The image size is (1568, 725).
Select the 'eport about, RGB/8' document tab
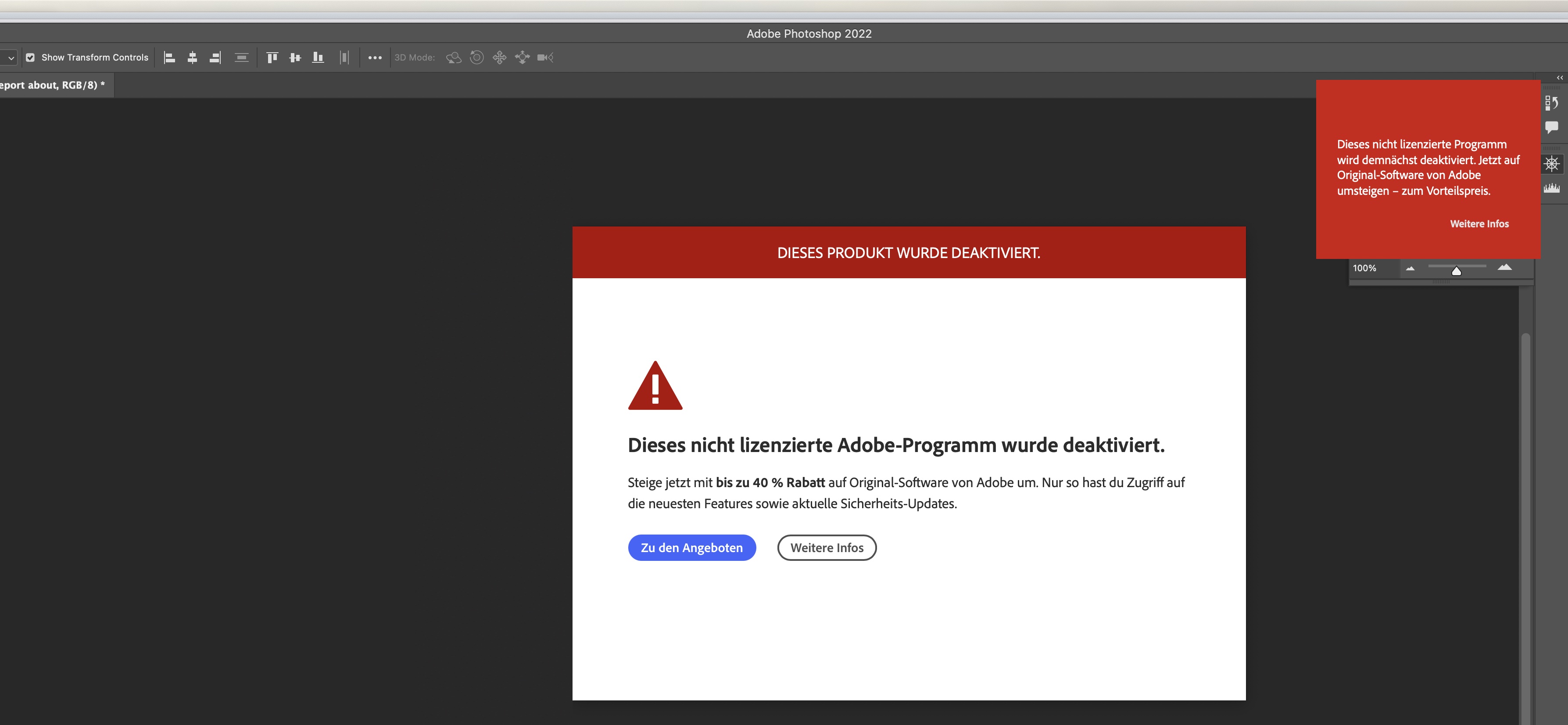pos(52,85)
